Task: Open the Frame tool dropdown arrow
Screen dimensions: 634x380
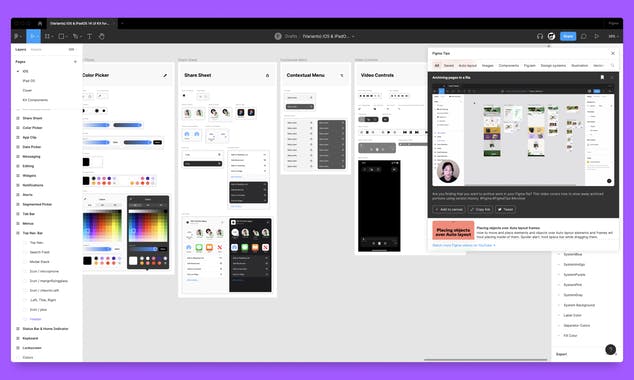Action: coord(53,37)
